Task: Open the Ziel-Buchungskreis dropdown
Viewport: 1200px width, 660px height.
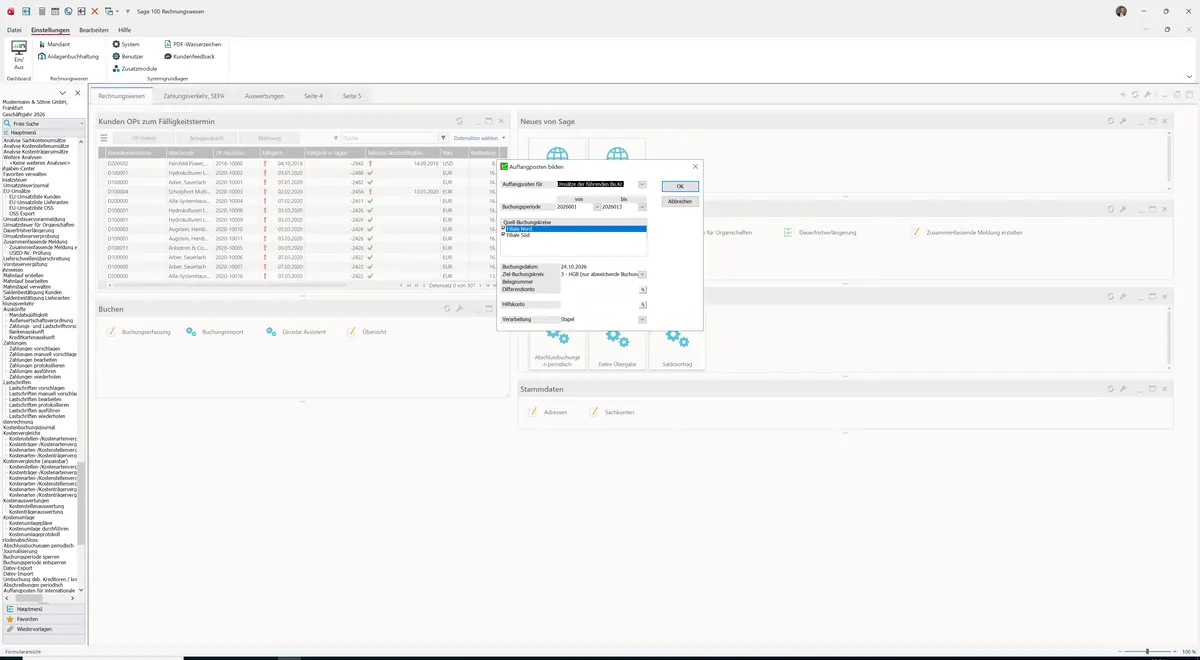Action: click(x=642, y=274)
